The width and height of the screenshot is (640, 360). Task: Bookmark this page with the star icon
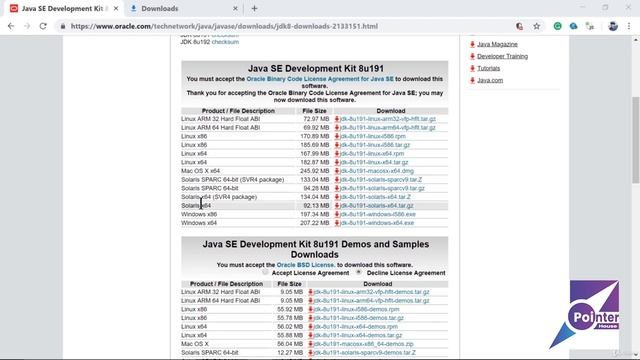536,26
